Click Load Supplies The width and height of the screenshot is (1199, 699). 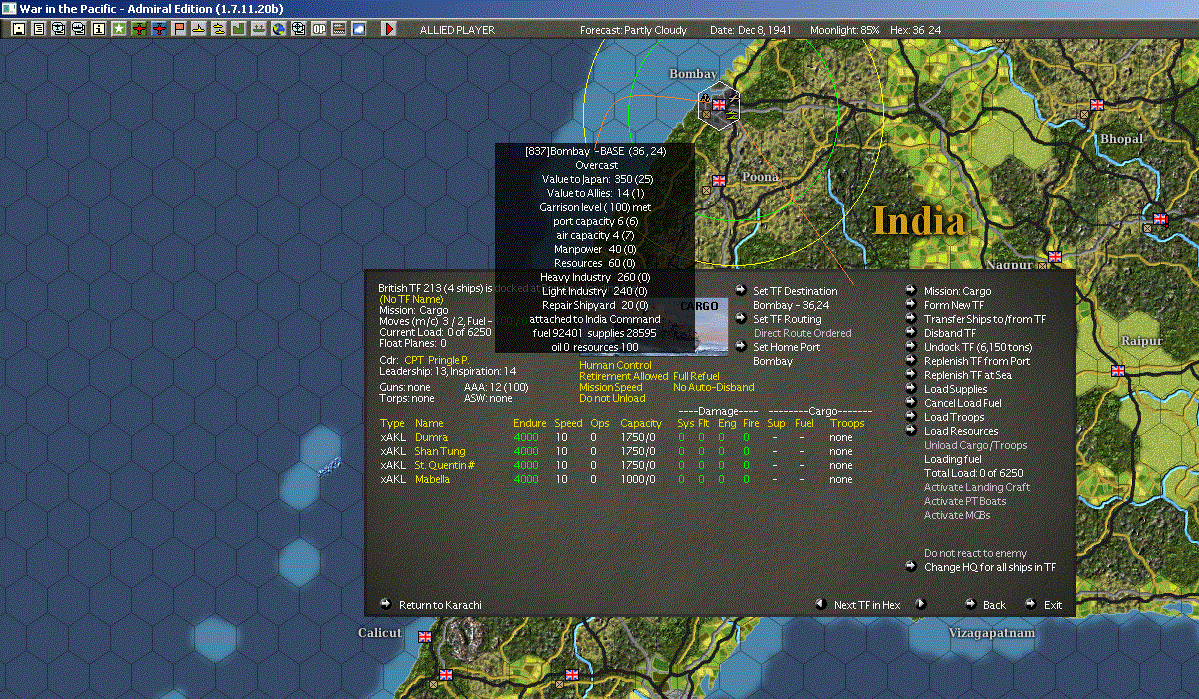point(955,389)
